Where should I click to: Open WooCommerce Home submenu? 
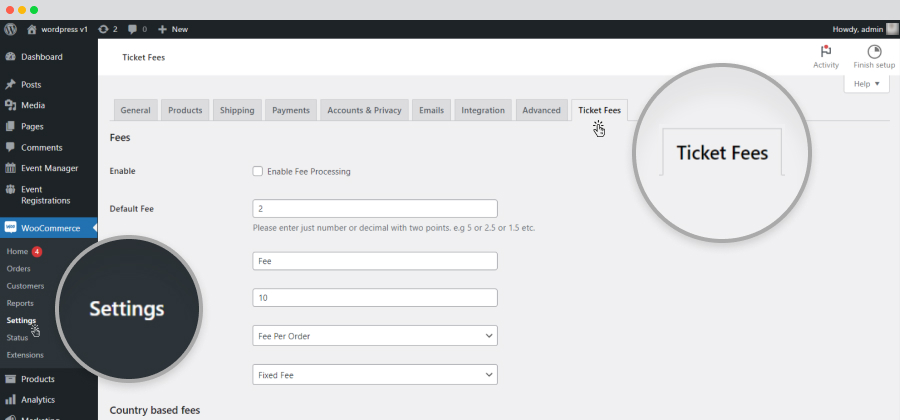pyautogui.click(x=17, y=251)
